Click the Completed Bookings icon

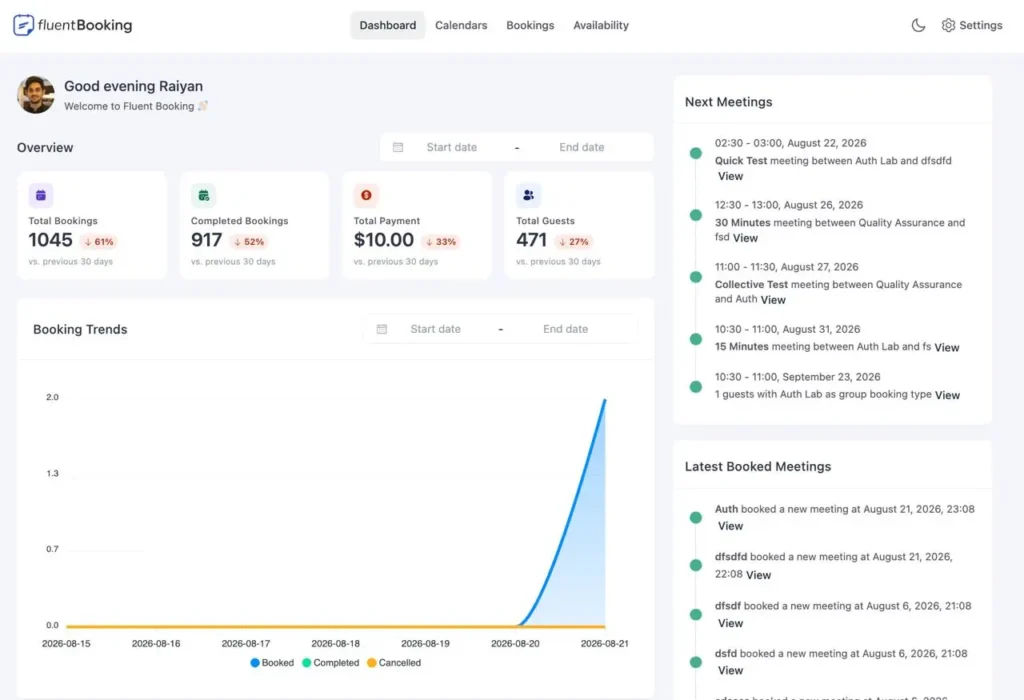(x=204, y=195)
